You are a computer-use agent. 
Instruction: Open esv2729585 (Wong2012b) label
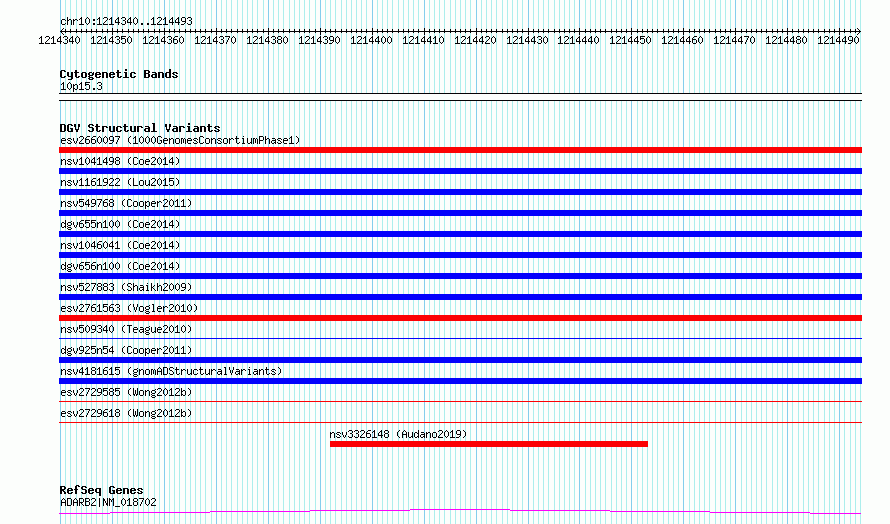tap(126, 392)
